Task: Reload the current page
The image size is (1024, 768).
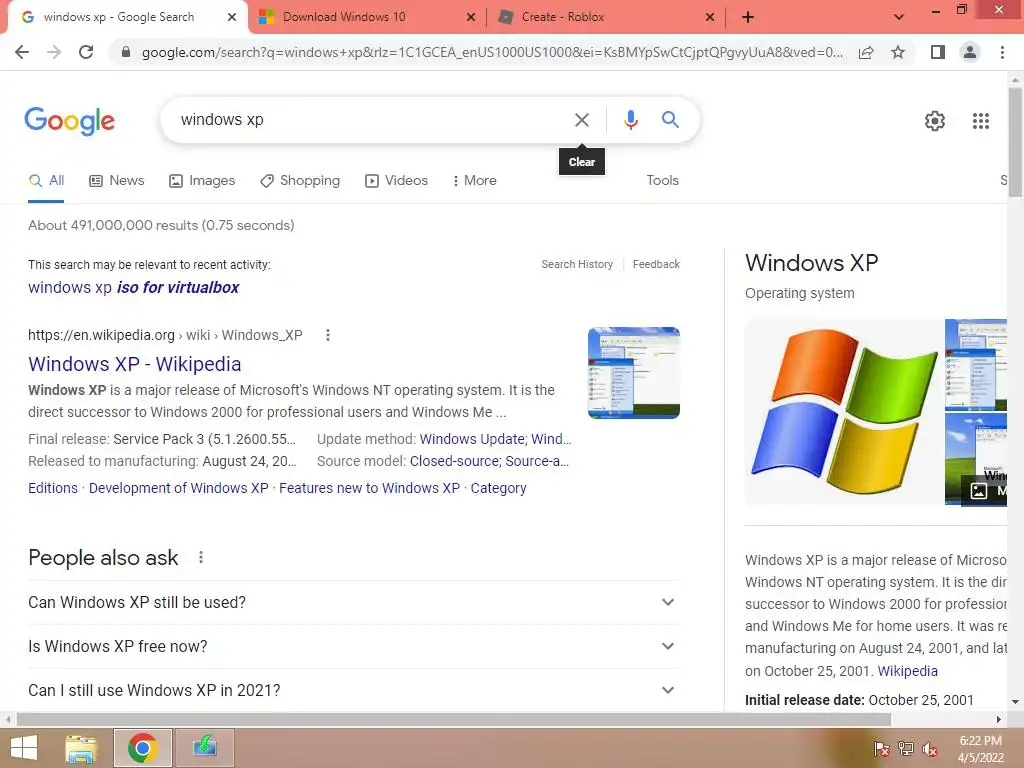Action: pos(86,52)
